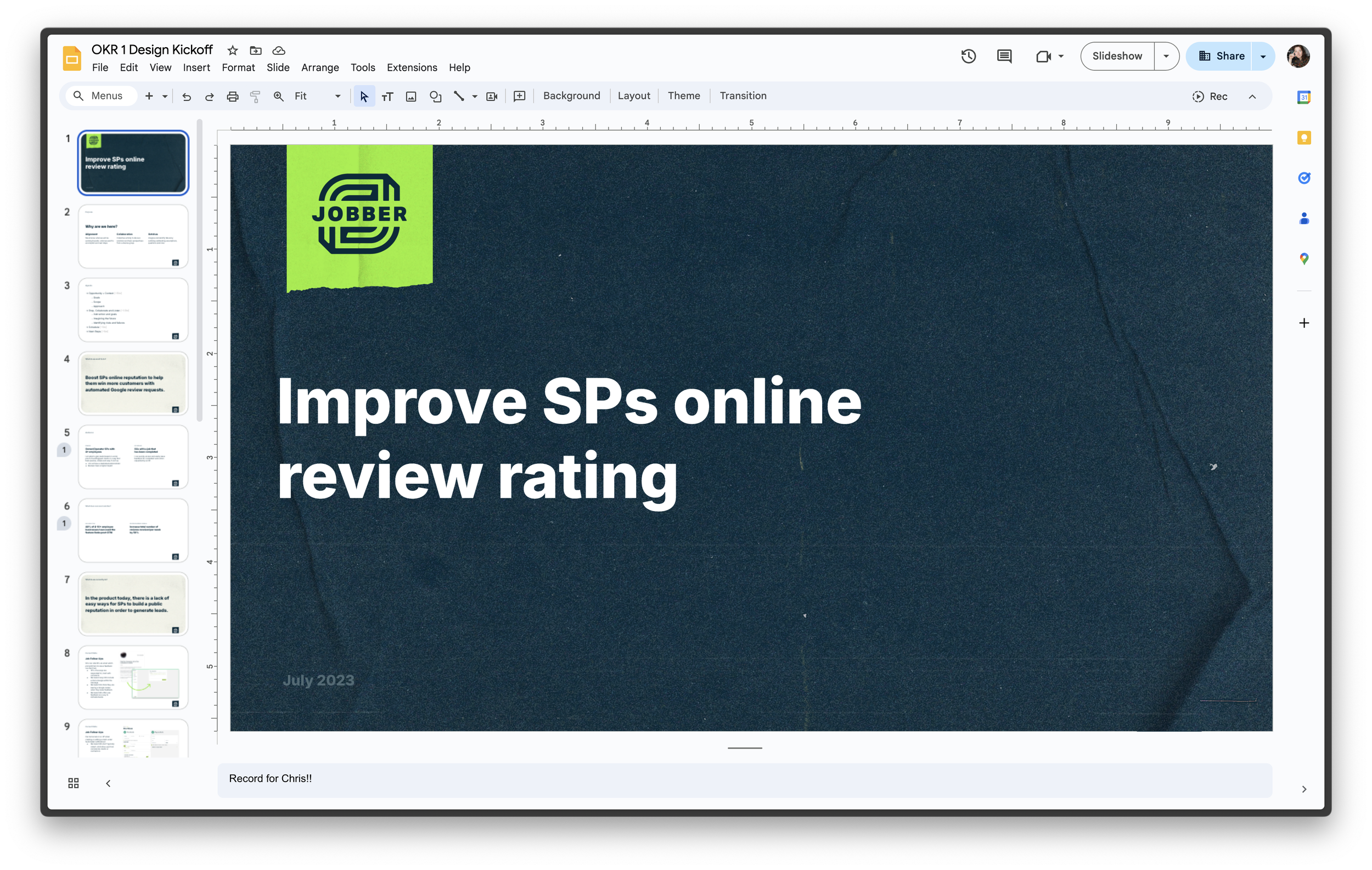Click the Background button
Screen dimensions: 1372x870
(571, 96)
